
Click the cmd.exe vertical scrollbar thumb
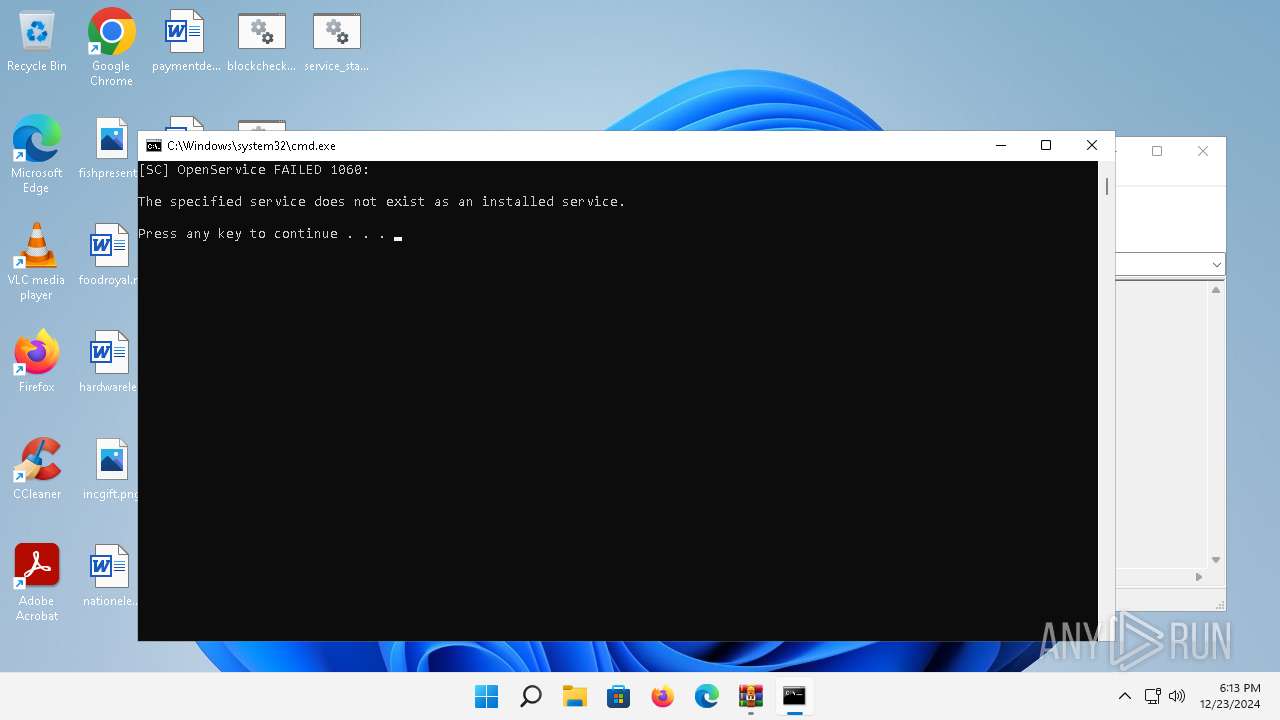(x=1107, y=186)
